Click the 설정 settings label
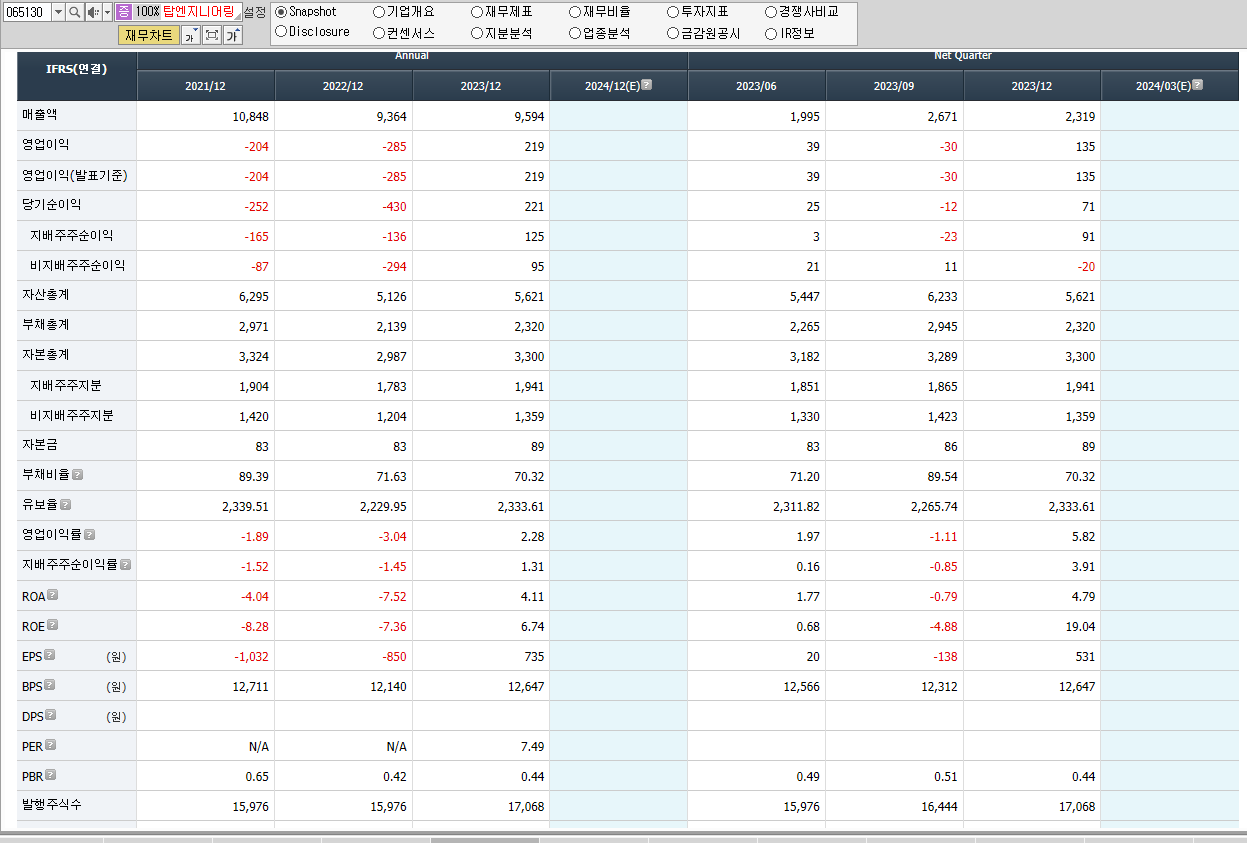The image size is (1247, 843). click(255, 12)
